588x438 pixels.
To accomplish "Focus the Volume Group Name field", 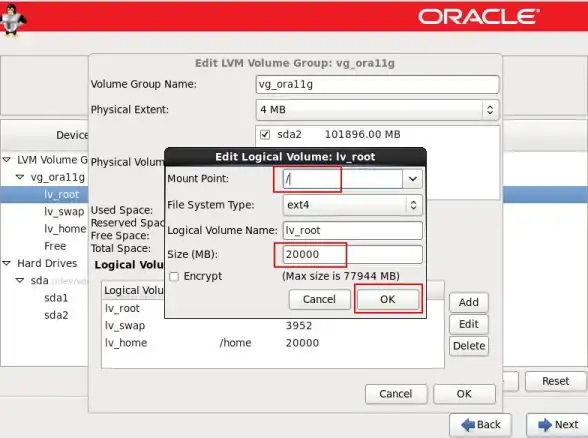I will 377,84.
